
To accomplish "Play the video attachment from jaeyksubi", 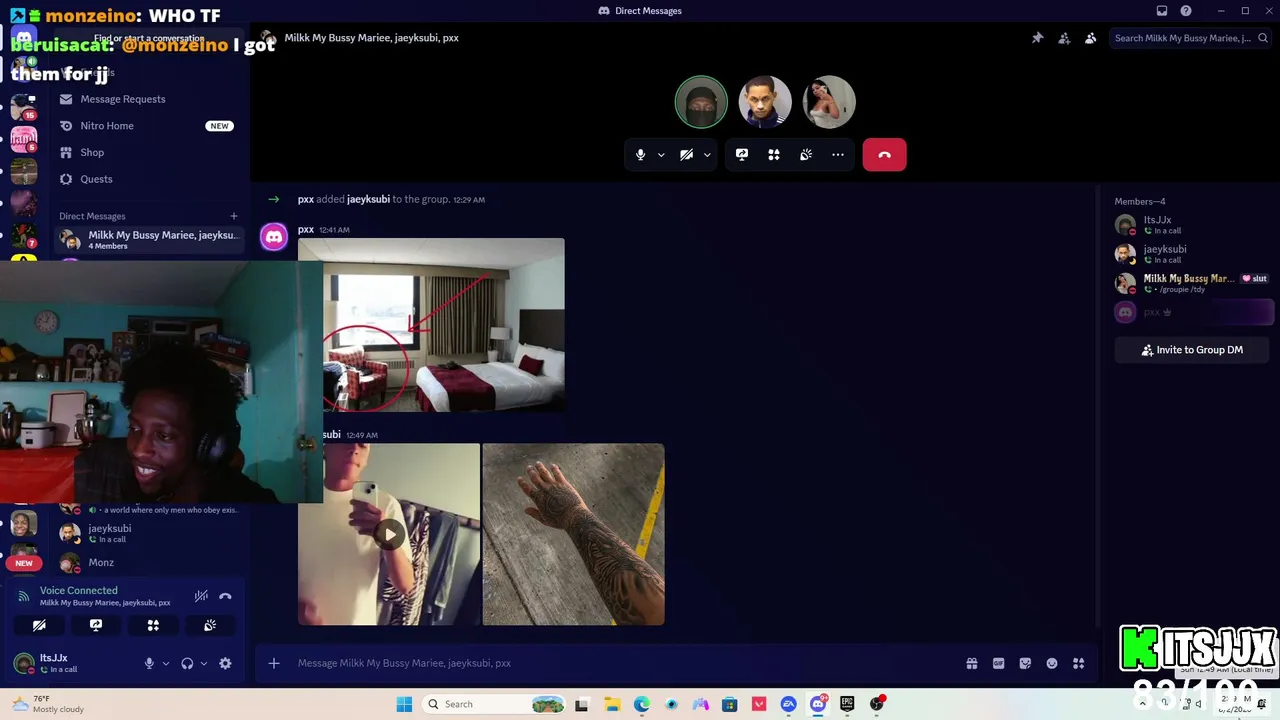I will coord(389,535).
